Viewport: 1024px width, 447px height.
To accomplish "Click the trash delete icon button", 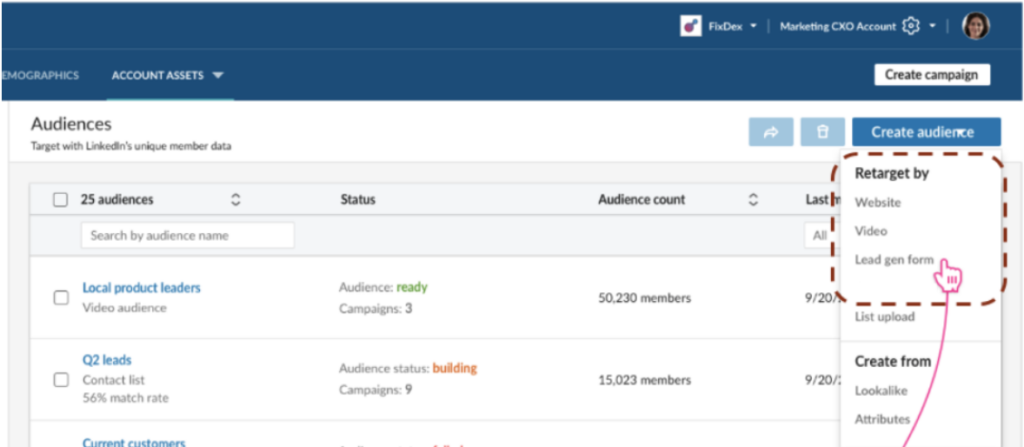I will click(822, 133).
